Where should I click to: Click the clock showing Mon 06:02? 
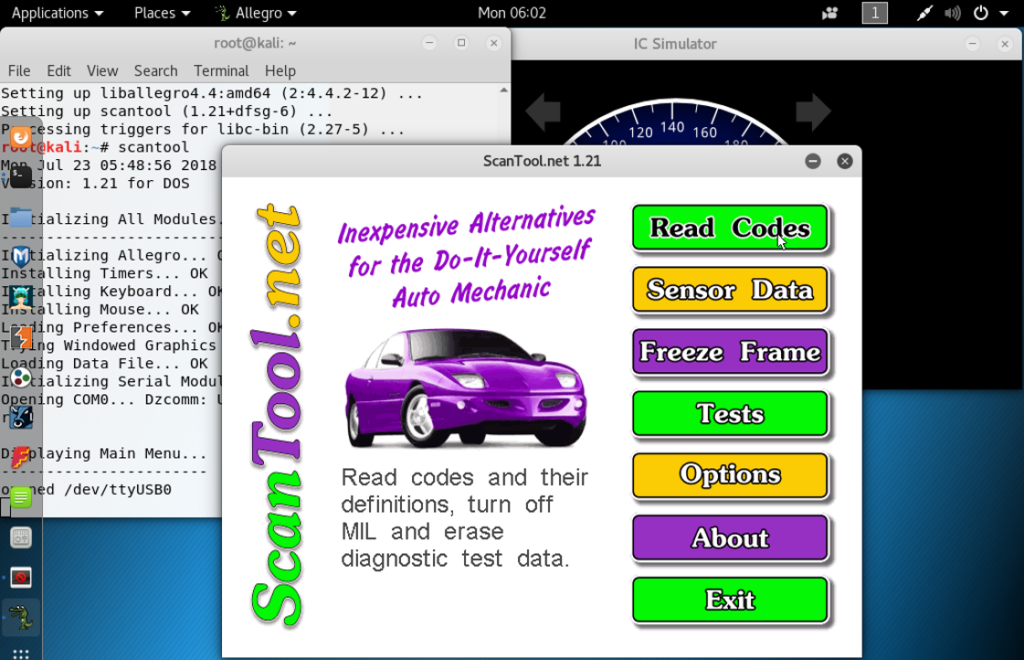pyautogui.click(x=512, y=13)
